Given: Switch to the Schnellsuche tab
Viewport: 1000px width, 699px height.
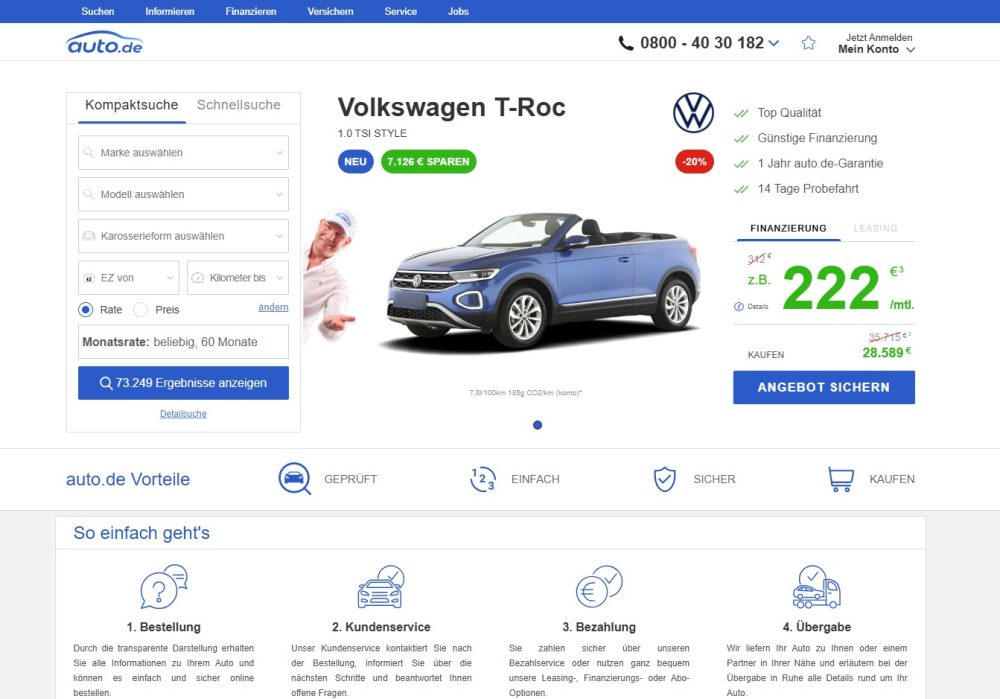Looking at the screenshot, I should coord(239,105).
